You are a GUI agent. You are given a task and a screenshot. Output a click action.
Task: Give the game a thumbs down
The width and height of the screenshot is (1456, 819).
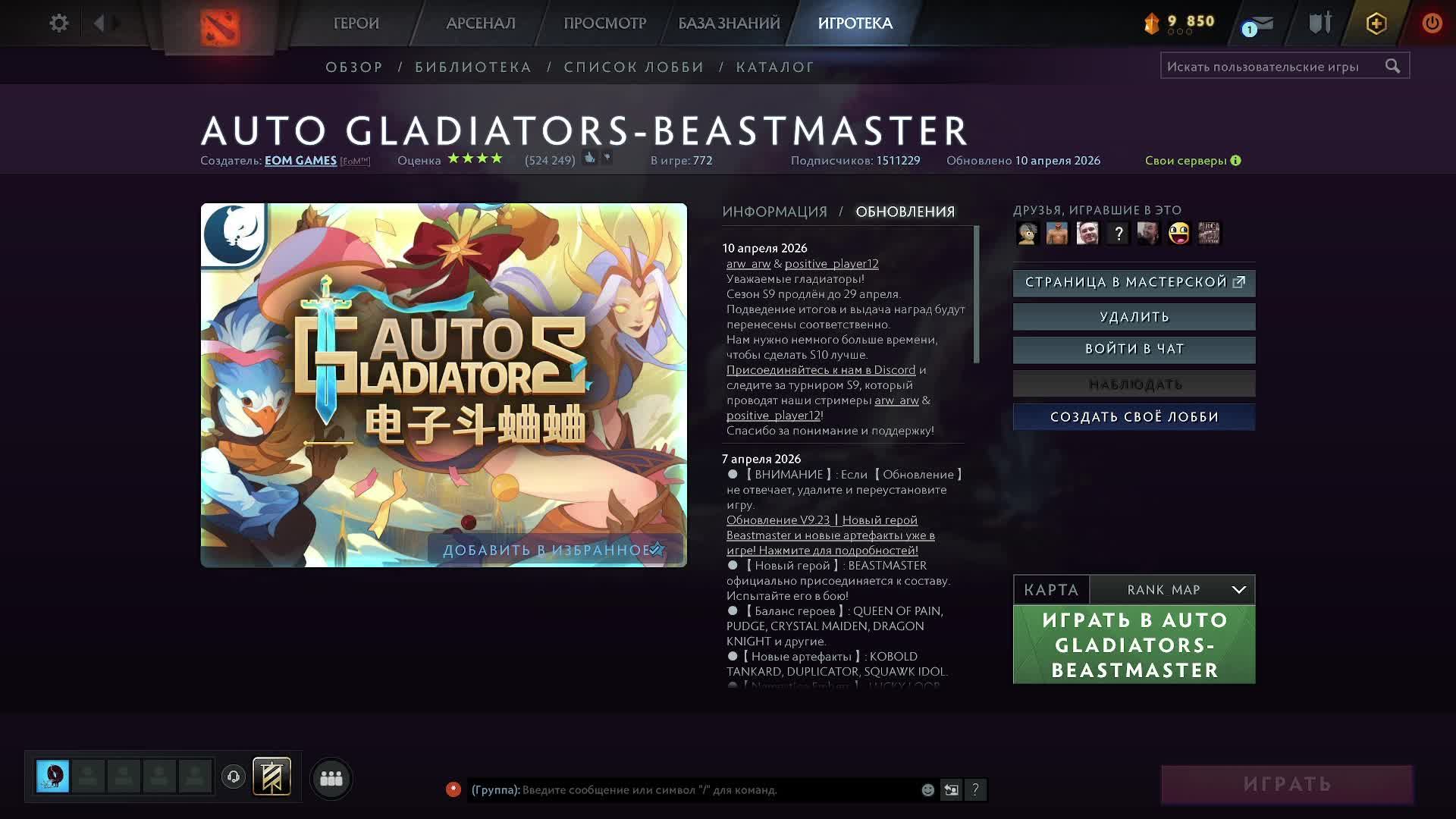[607, 157]
